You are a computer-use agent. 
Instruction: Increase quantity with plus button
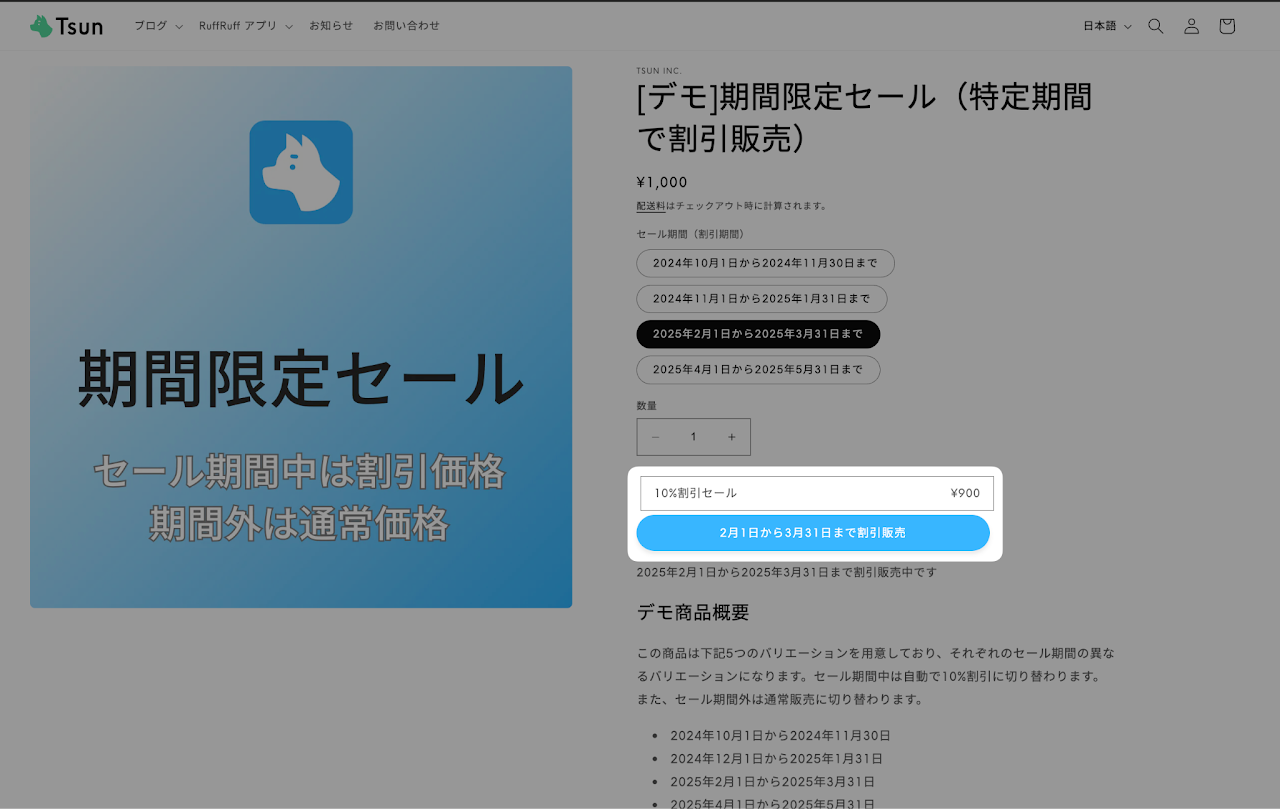point(731,437)
